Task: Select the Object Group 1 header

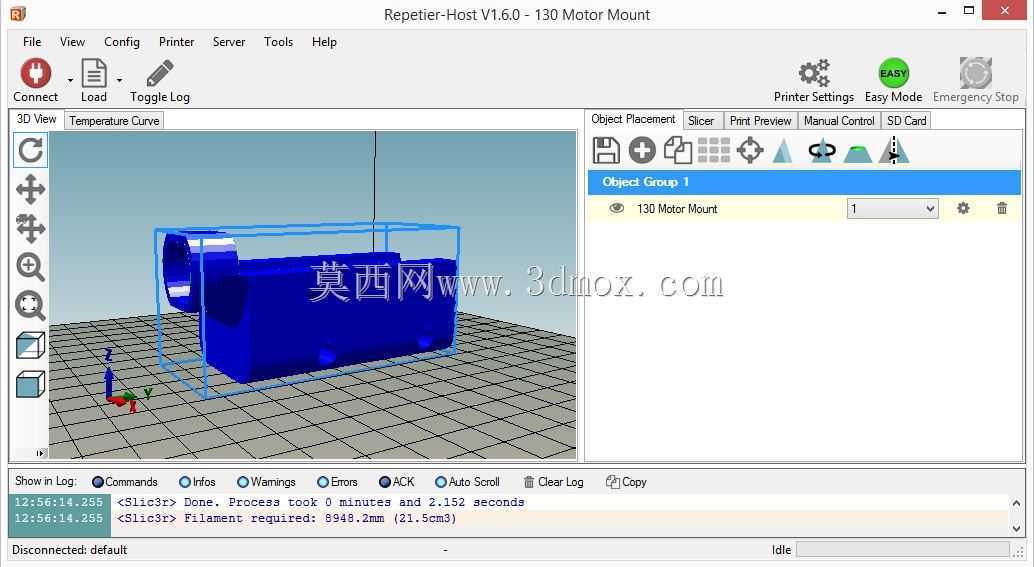Action: coord(804,182)
